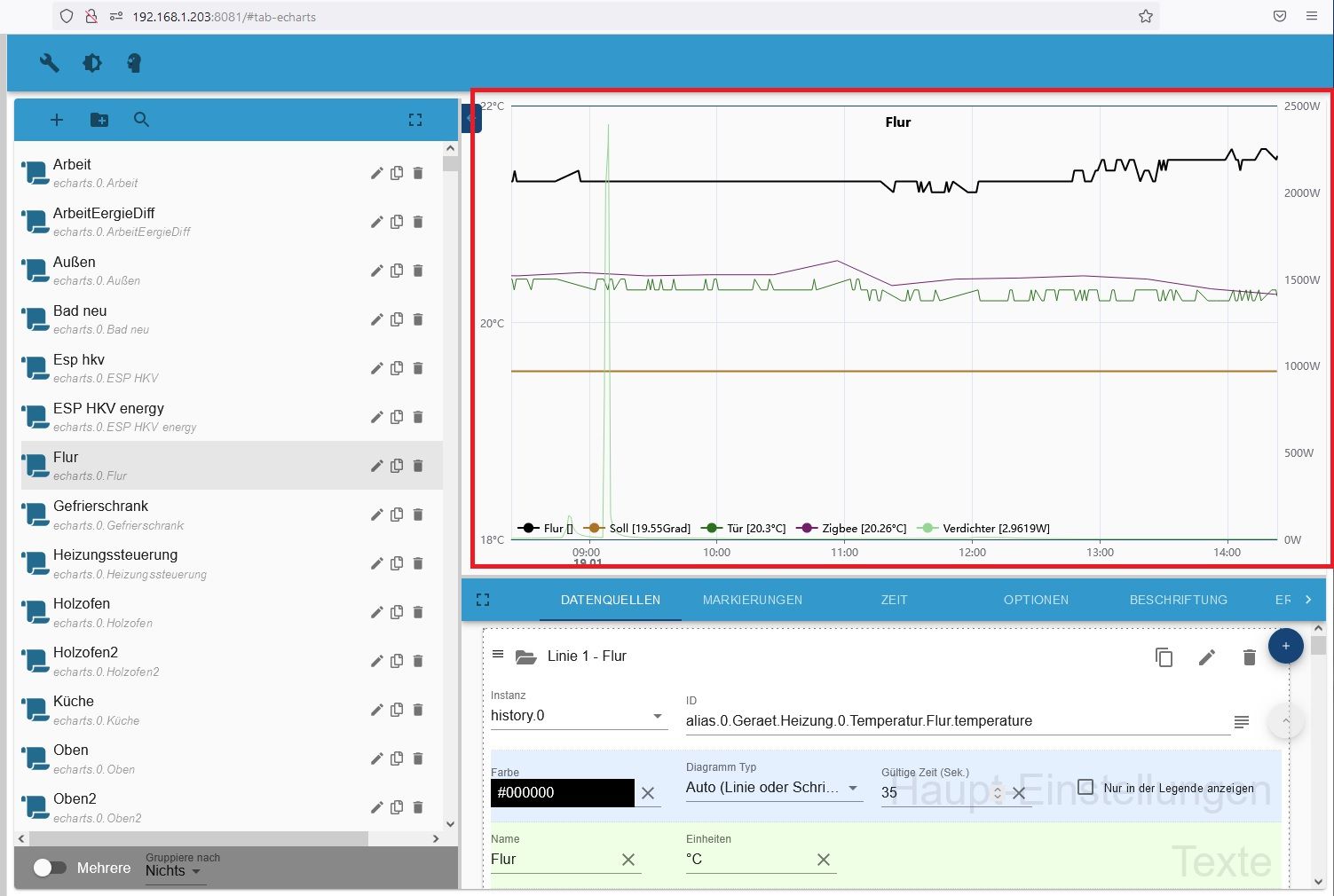The width and height of the screenshot is (1334, 896).
Task: Edit Linie 1 - Flur line settings
Action: click(x=1206, y=657)
